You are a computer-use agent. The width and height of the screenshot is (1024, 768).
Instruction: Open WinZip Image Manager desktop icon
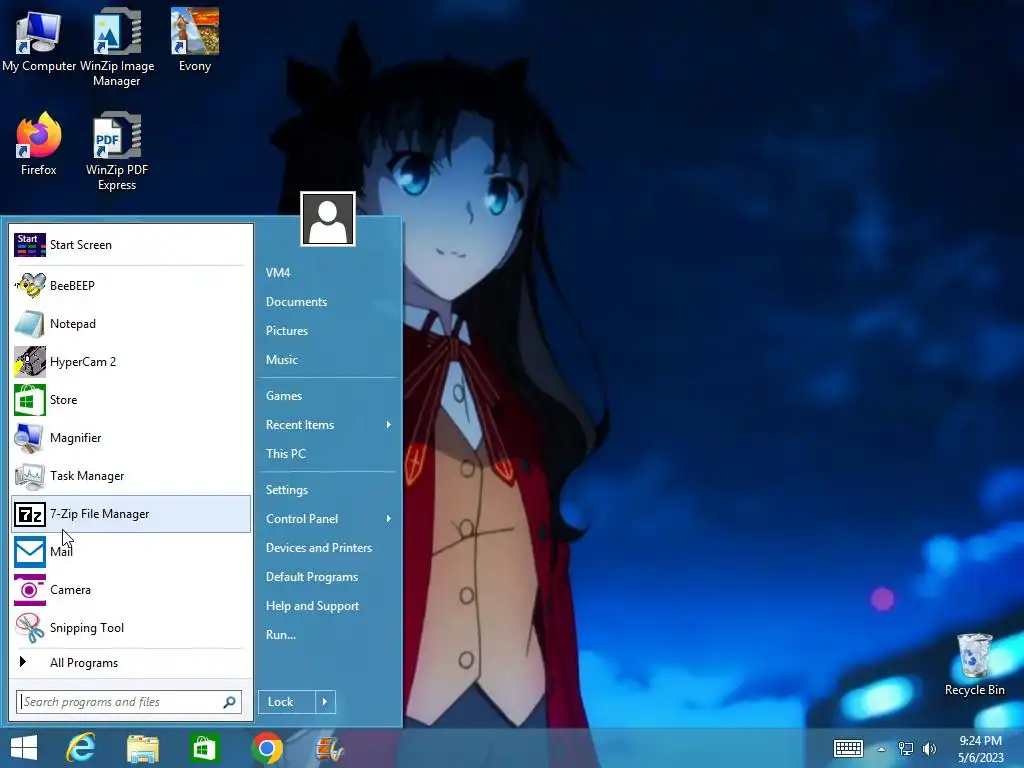[117, 47]
